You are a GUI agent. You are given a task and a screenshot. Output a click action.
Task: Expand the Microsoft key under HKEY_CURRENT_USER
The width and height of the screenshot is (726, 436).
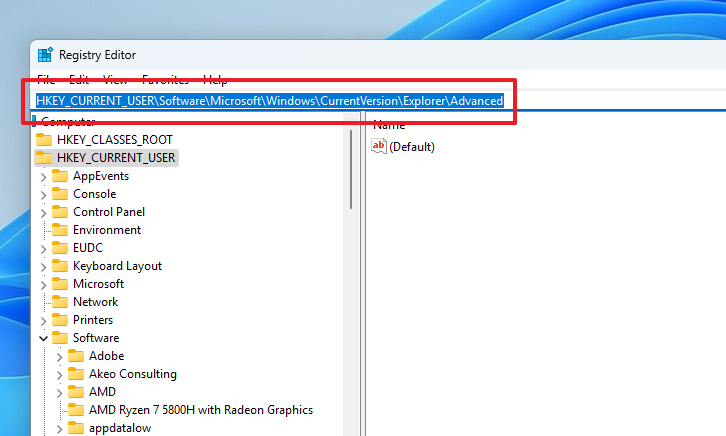[x=44, y=285]
